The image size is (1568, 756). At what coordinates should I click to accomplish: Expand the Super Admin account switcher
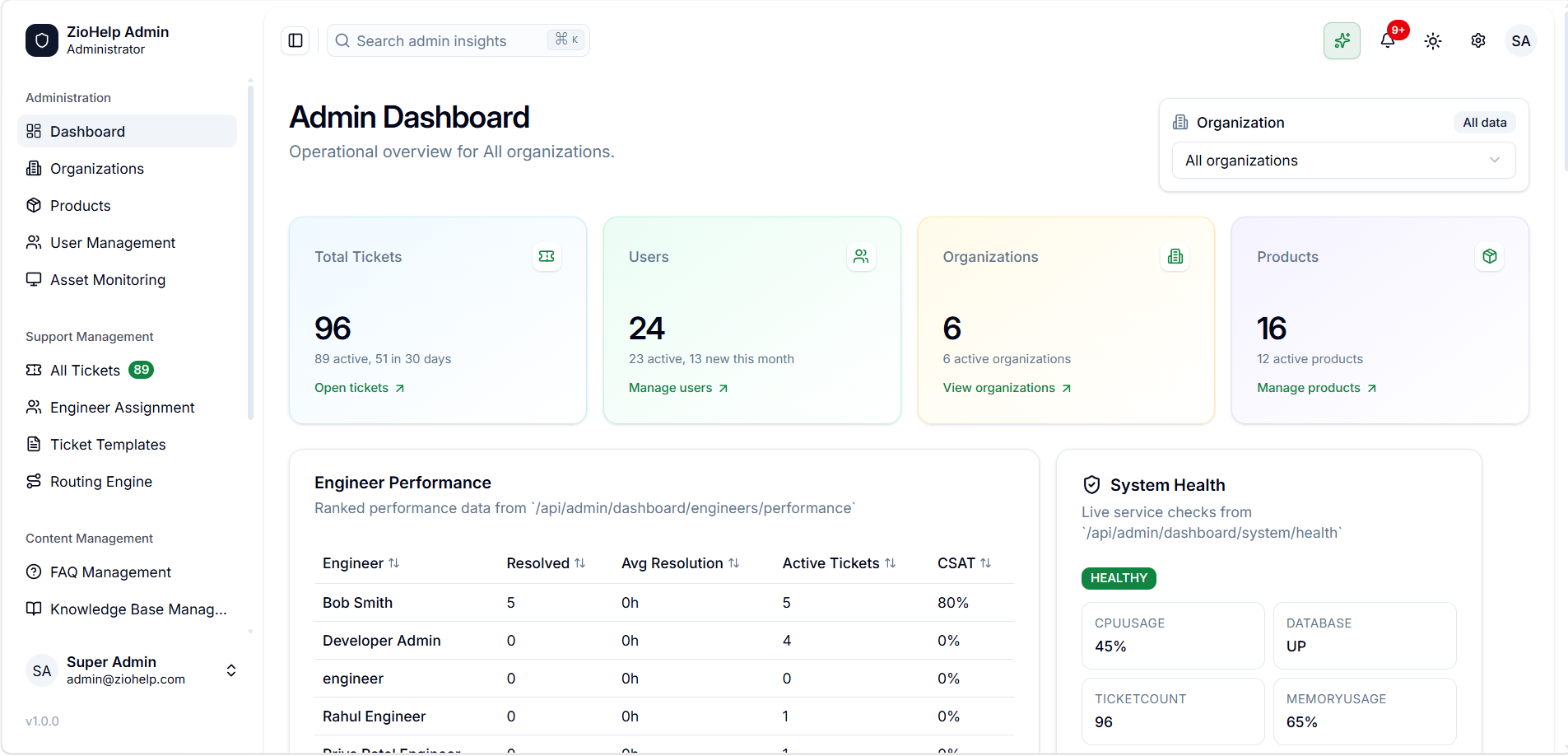point(132,670)
